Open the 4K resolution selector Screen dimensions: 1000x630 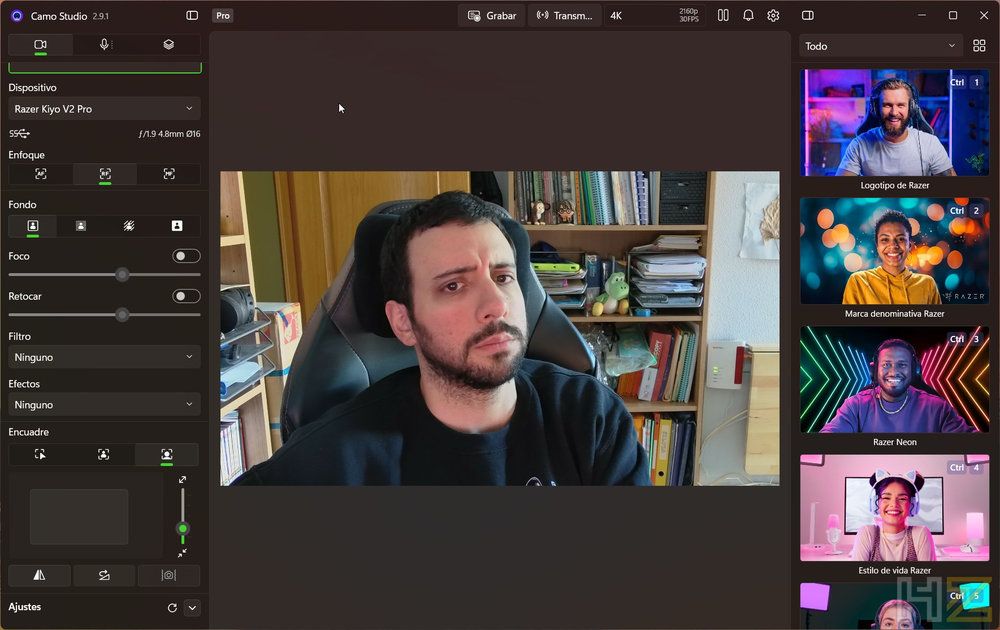pyautogui.click(x=654, y=16)
